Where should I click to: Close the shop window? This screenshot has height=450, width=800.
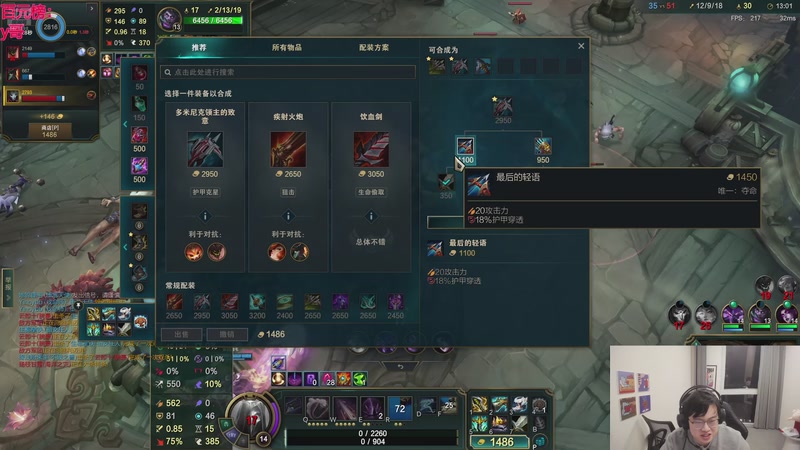click(x=581, y=46)
